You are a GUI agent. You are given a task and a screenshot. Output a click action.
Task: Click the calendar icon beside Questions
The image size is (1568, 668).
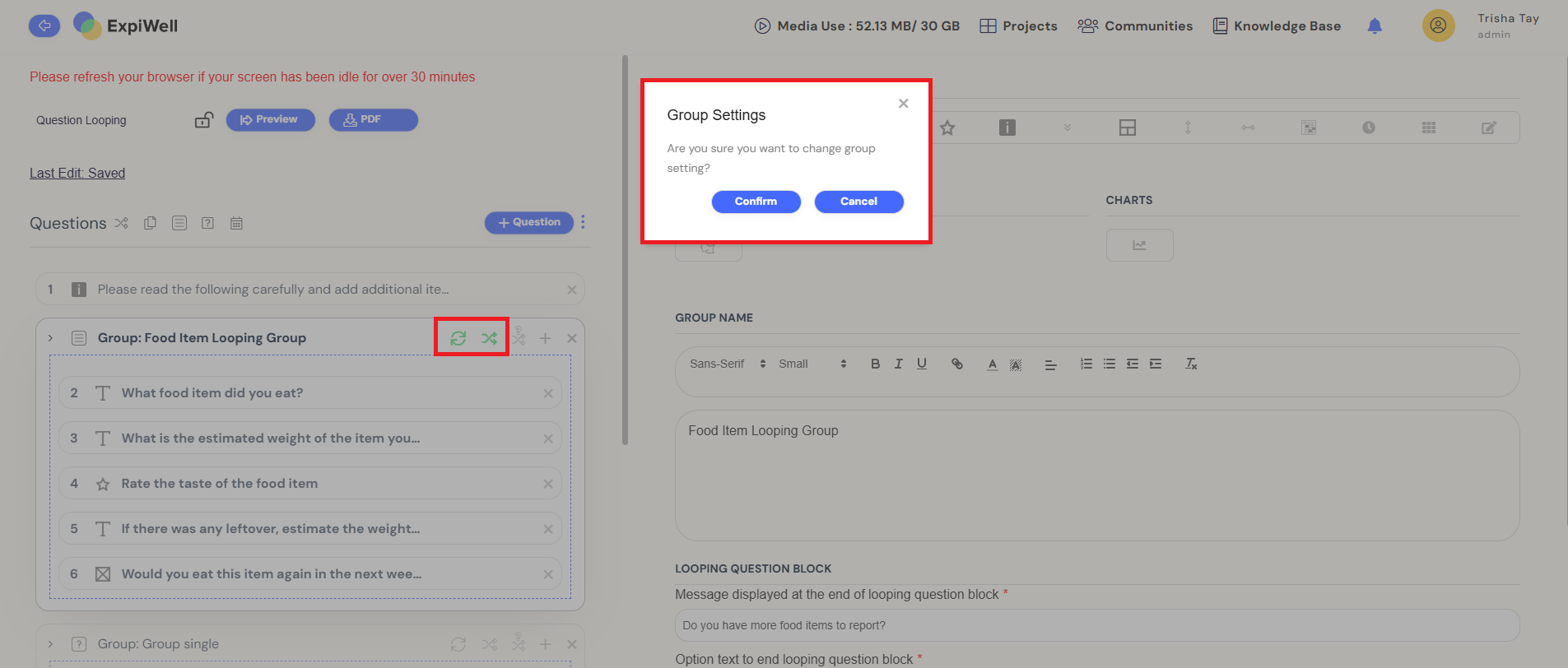click(x=236, y=223)
